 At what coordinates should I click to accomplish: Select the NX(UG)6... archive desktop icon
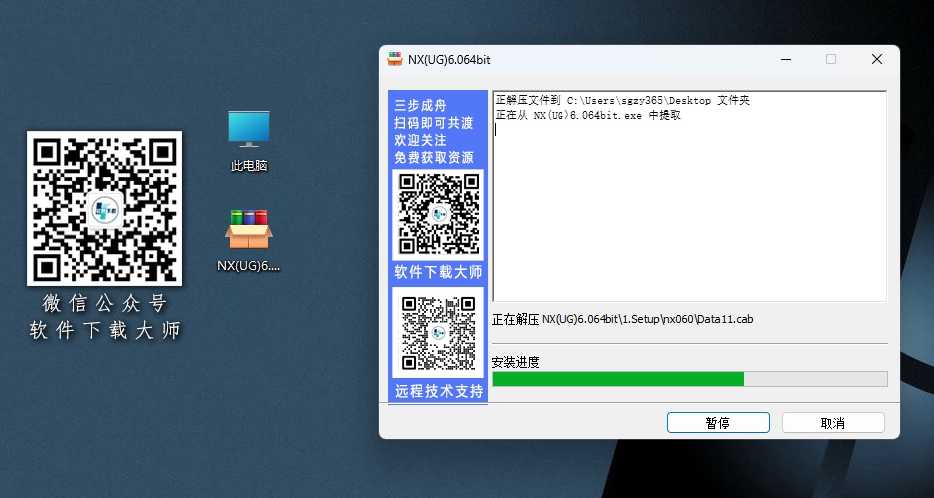[x=249, y=241]
